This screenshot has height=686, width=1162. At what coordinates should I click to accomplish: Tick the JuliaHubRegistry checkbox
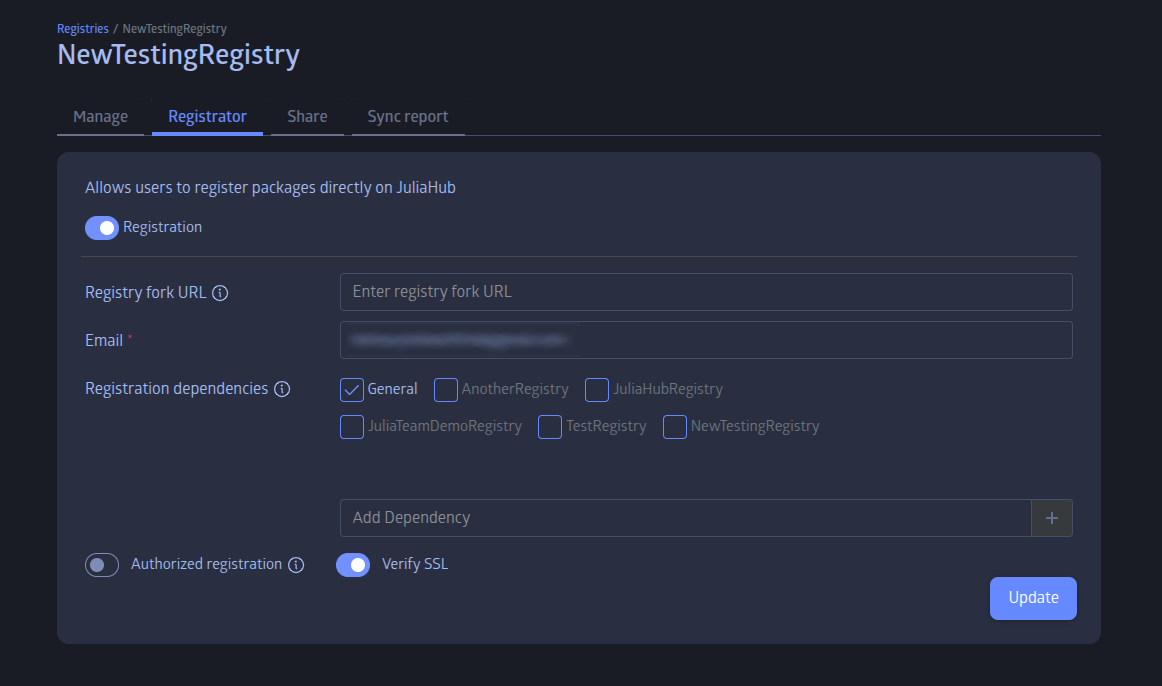tap(597, 390)
